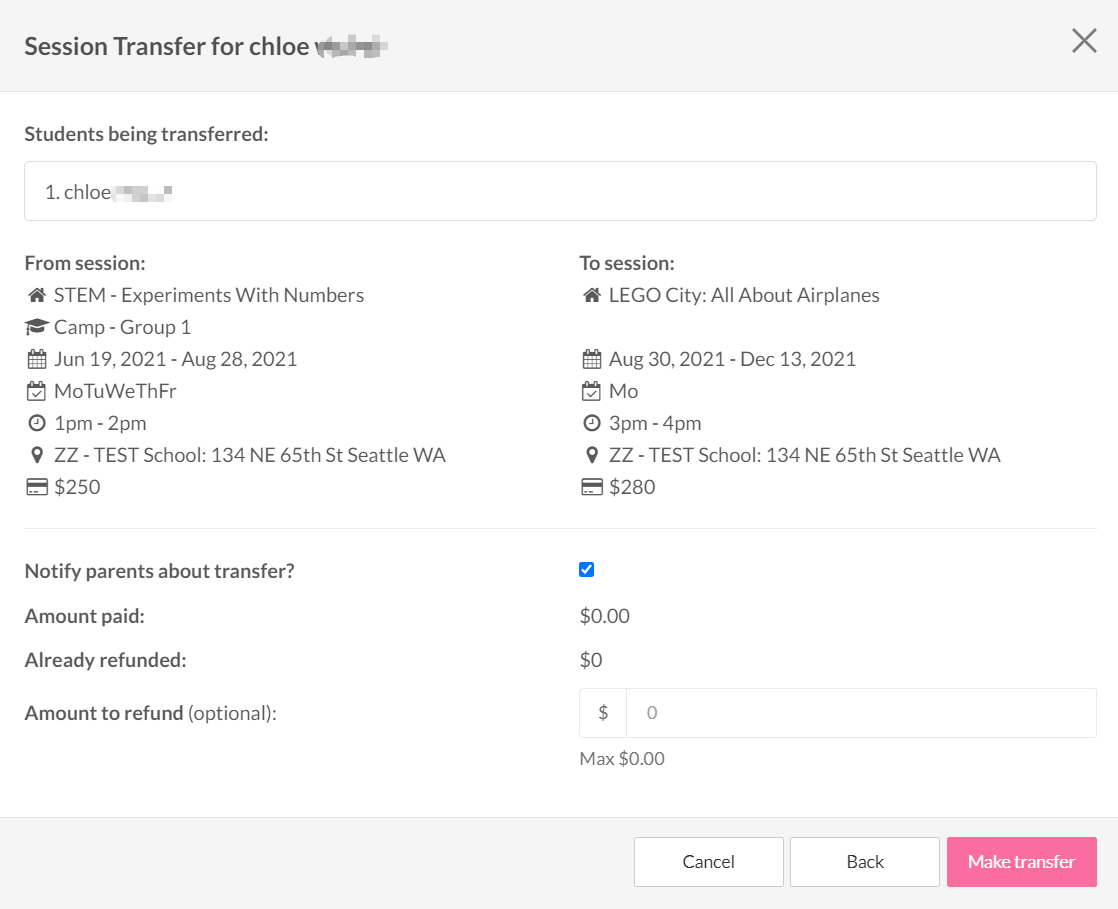Click the dollar sign prefix of refund field
The image size is (1118, 909).
[x=603, y=713]
